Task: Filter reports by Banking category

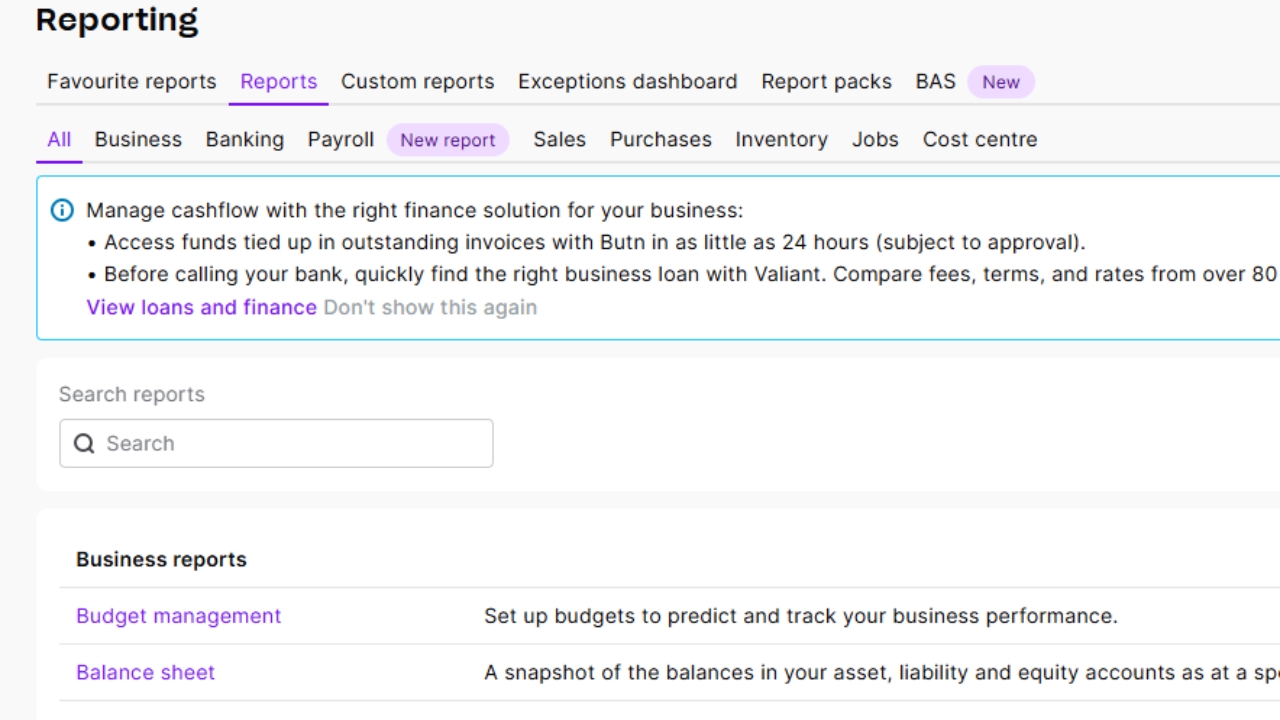Action: (x=245, y=139)
